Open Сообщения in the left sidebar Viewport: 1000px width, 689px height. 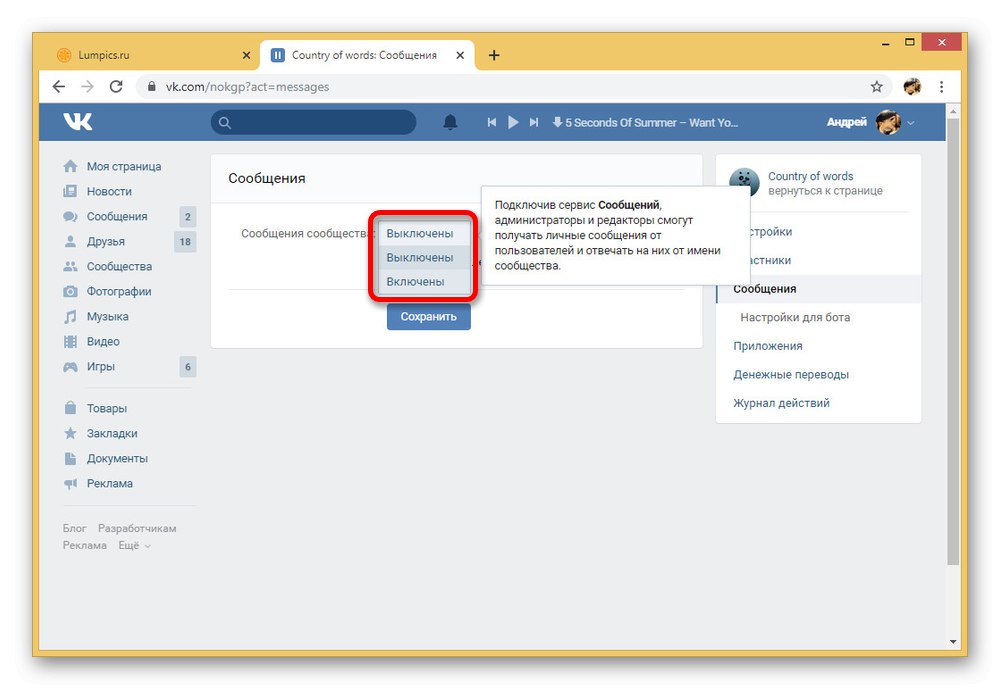[117, 216]
